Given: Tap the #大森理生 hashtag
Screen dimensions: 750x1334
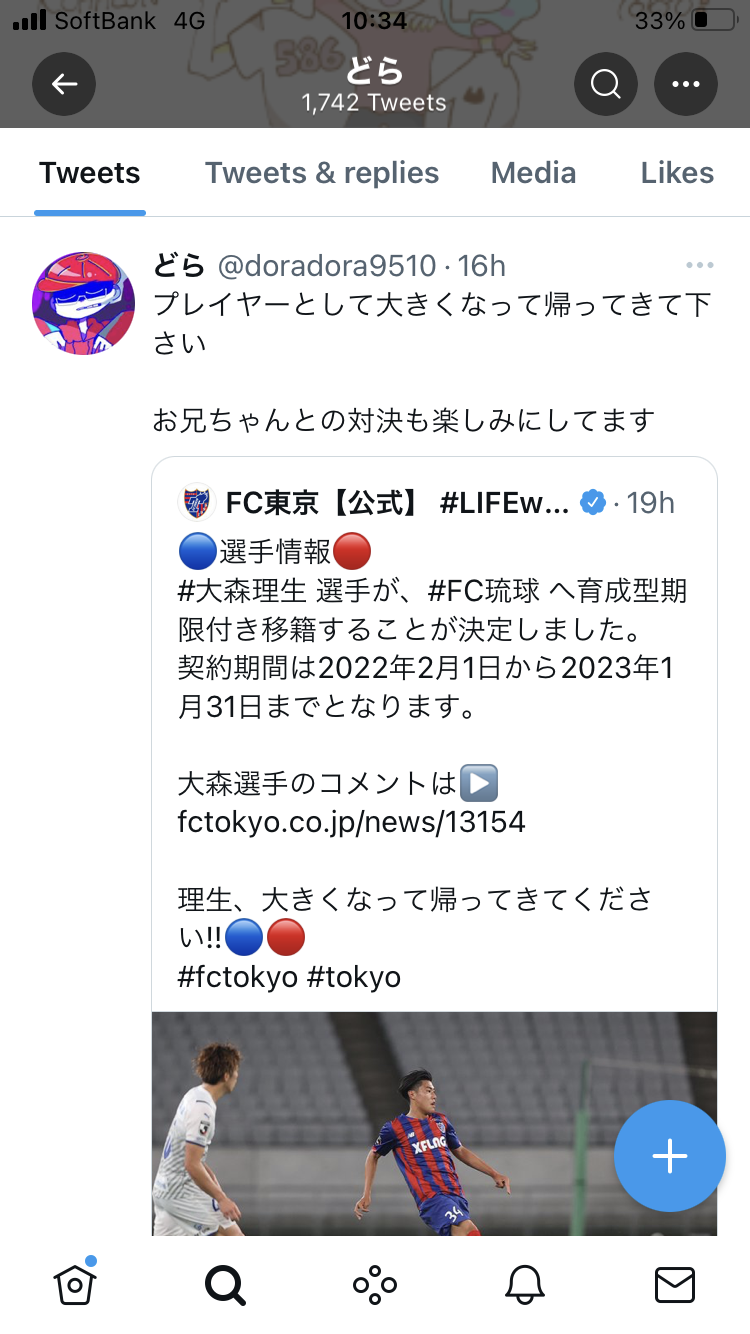Looking at the screenshot, I should [x=241, y=591].
